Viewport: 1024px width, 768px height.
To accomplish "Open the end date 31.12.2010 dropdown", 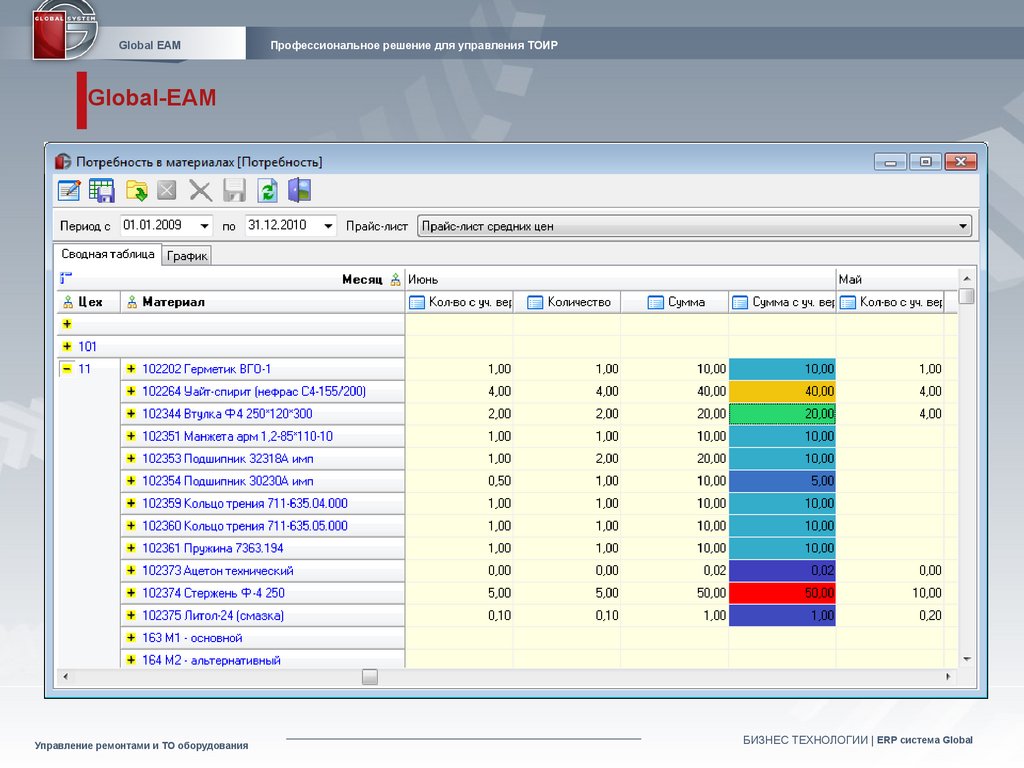I will (328, 226).
